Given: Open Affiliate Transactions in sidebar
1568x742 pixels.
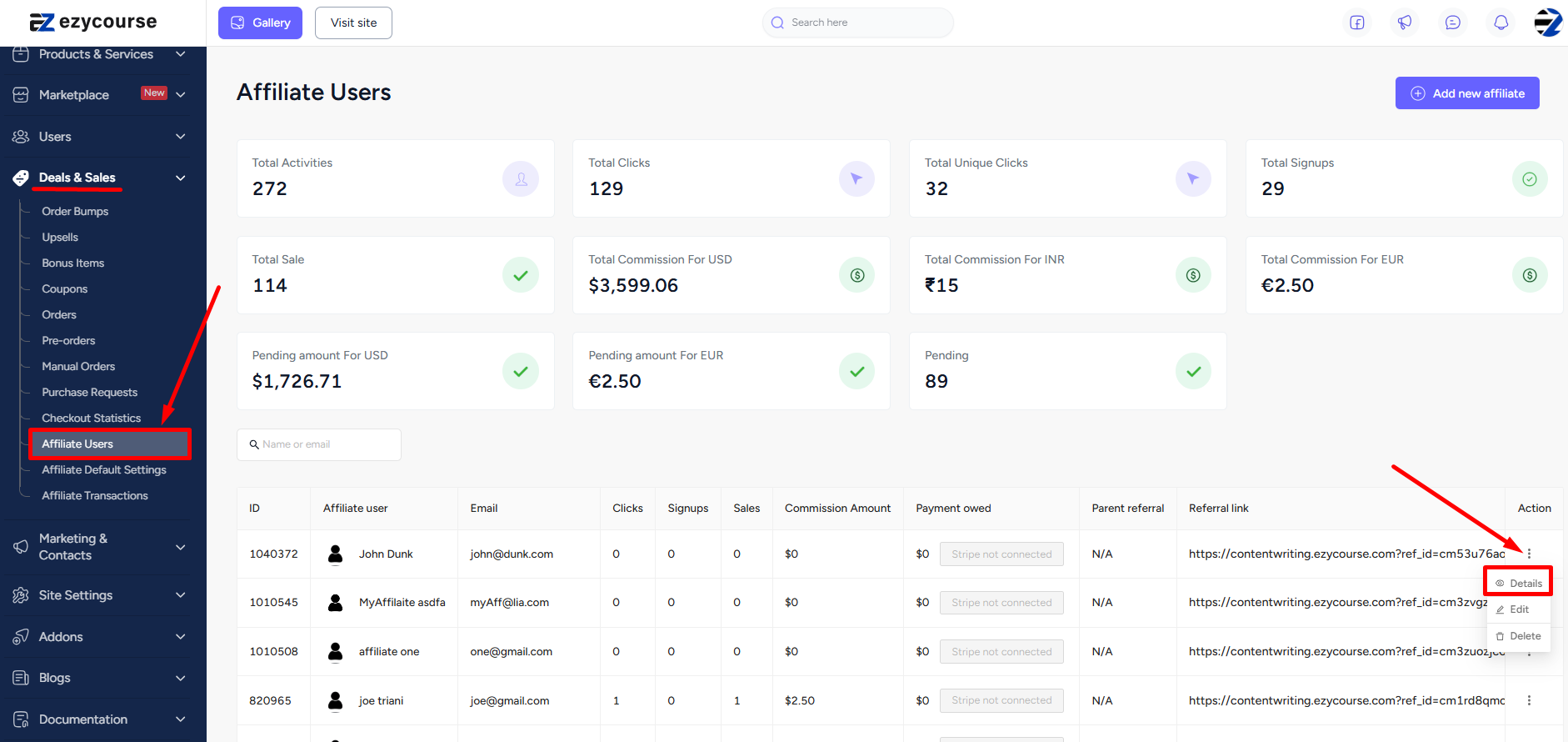Looking at the screenshot, I should click(x=95, y=496).
